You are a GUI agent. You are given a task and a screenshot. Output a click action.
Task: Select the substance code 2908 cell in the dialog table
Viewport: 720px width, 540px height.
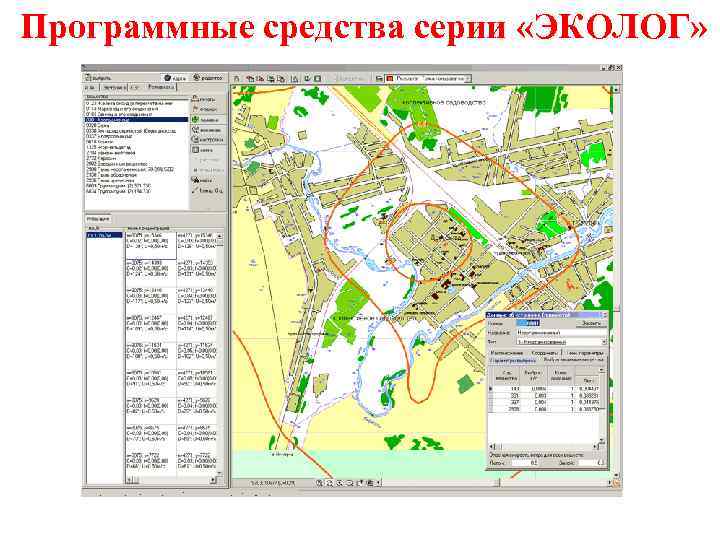[506, 409]
